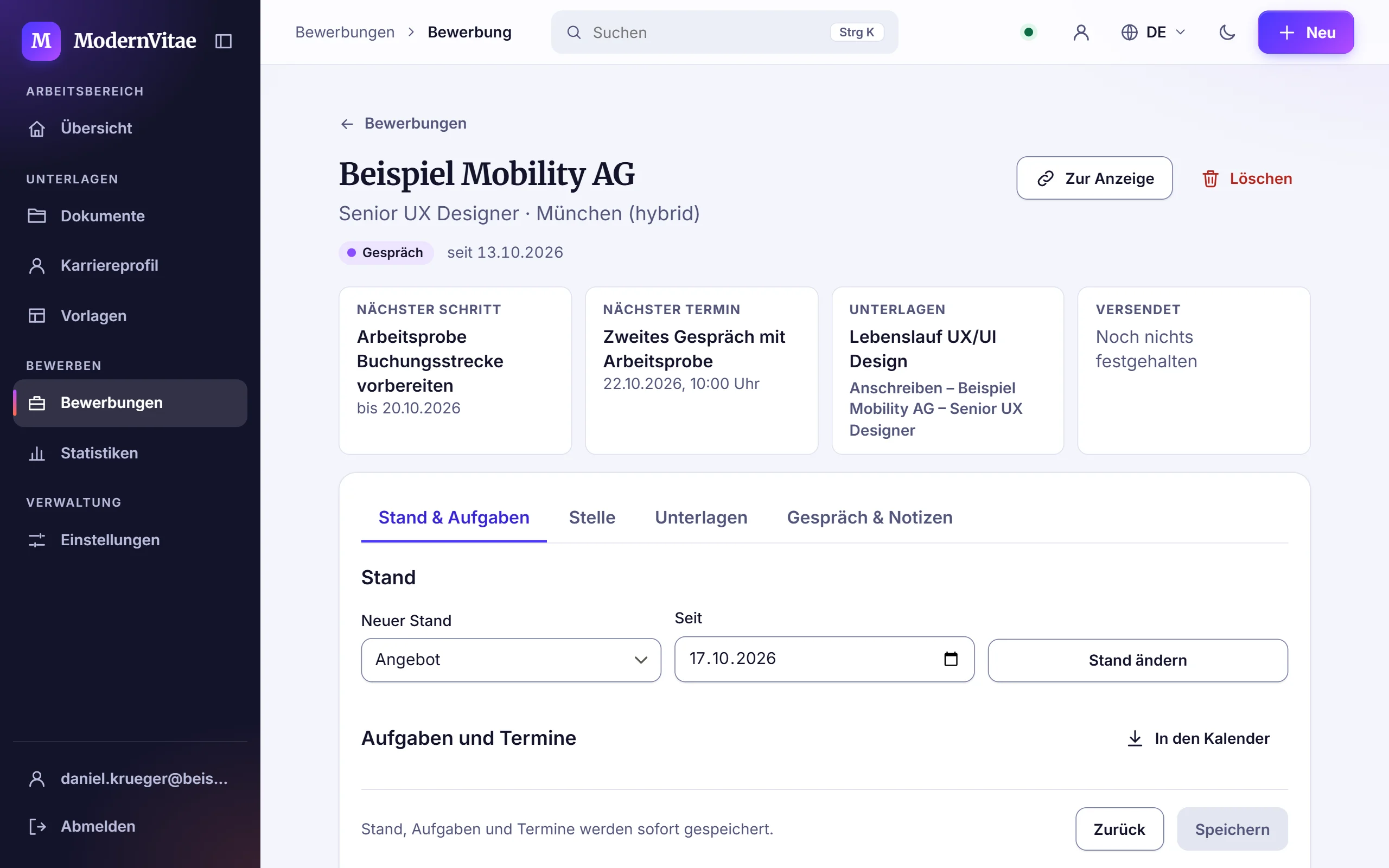Expand the Neuer Stand dropdown
This screenshot has height=868, width=1389.
[511, 660]
